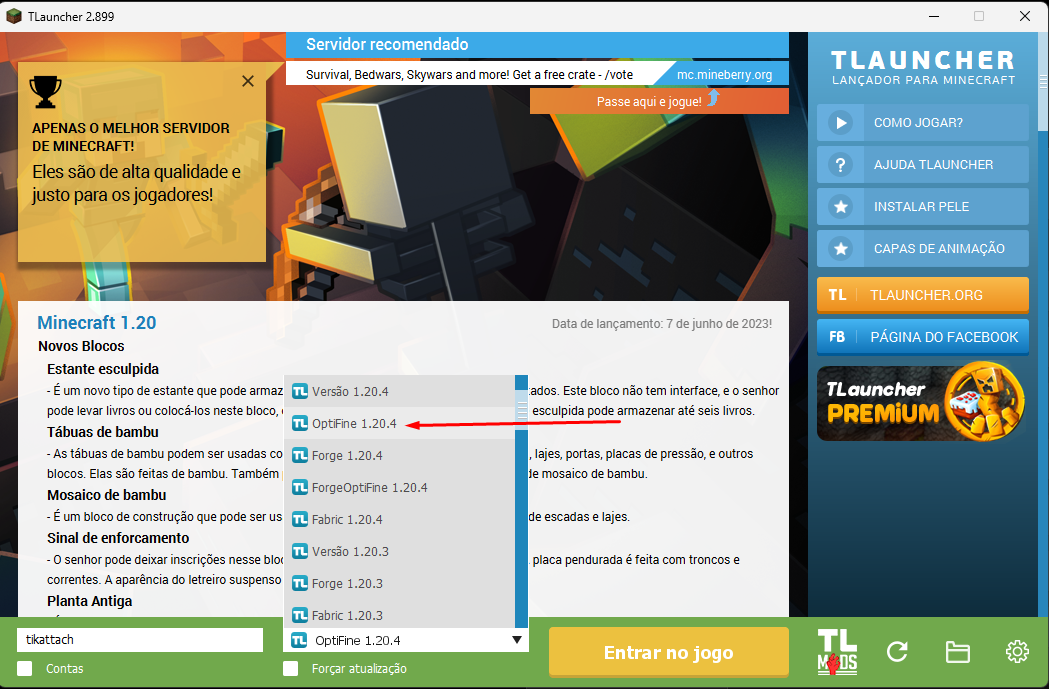Choose Versão 1.20.3 from the list
The width and height of the screenshot is (1049, 689).
pos(399,552)
